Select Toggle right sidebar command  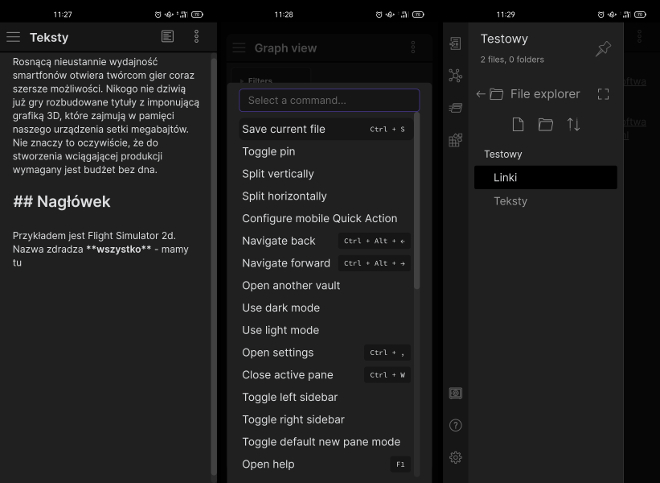coord(293,420)
